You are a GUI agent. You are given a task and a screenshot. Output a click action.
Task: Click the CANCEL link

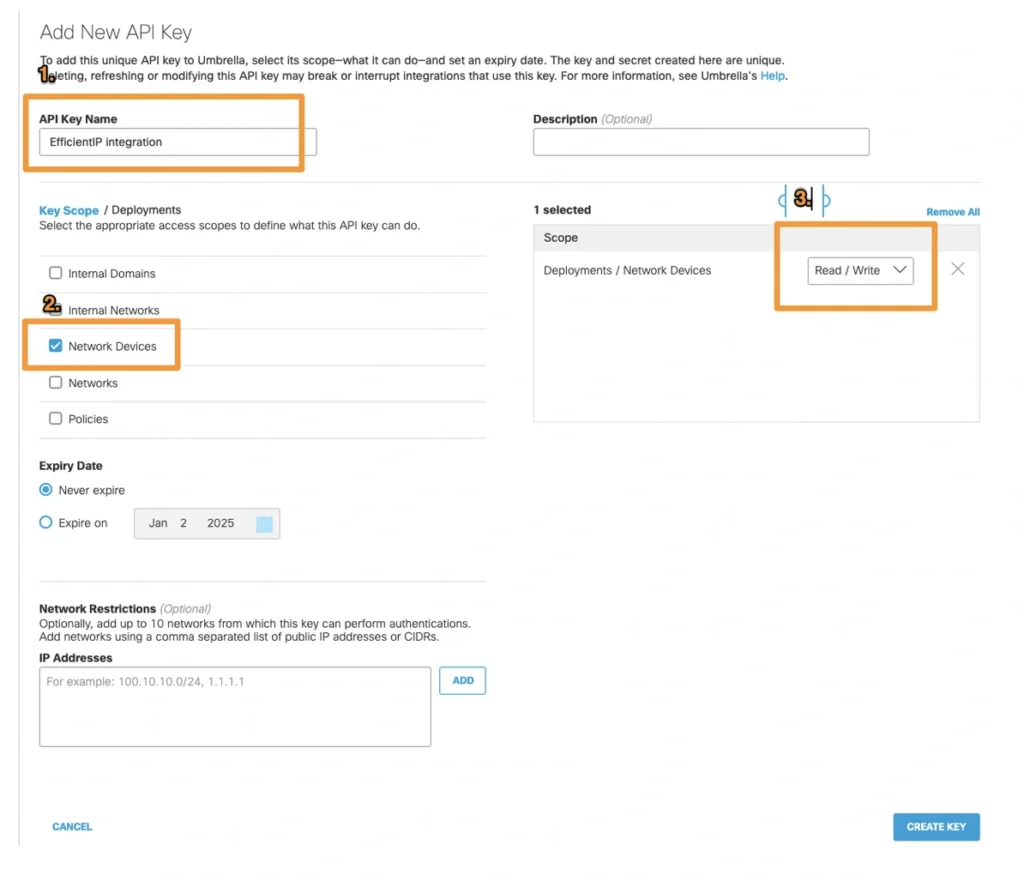click(x=71, y=827)
